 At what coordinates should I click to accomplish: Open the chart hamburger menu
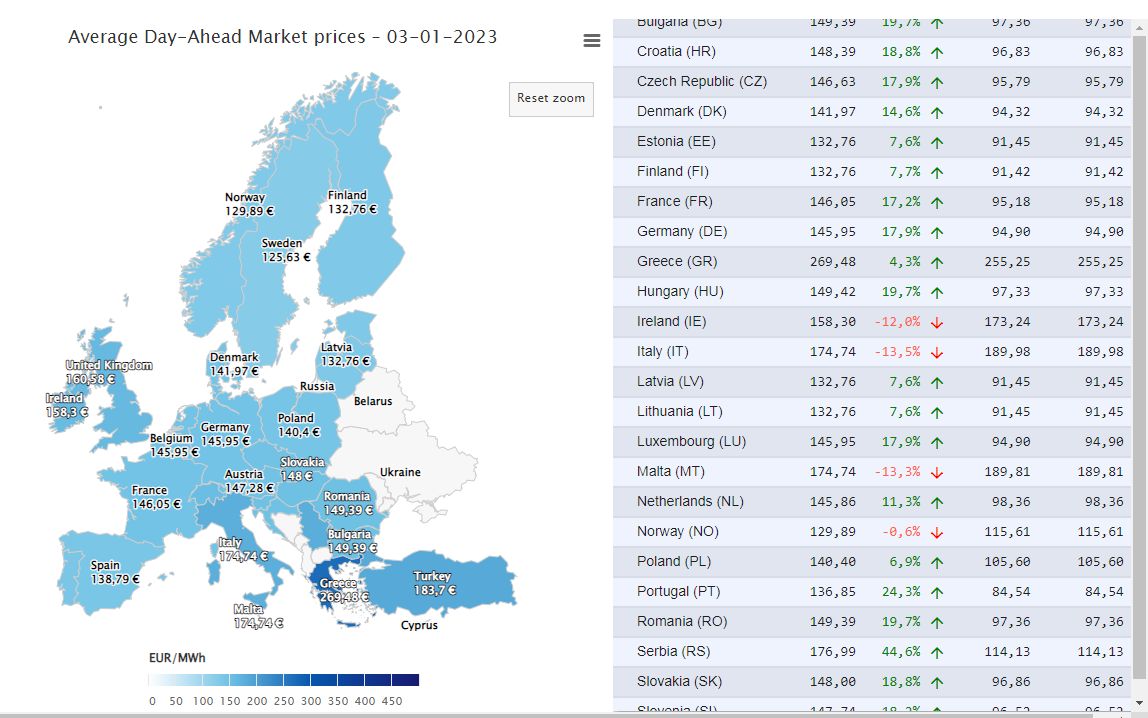point(592,41)
